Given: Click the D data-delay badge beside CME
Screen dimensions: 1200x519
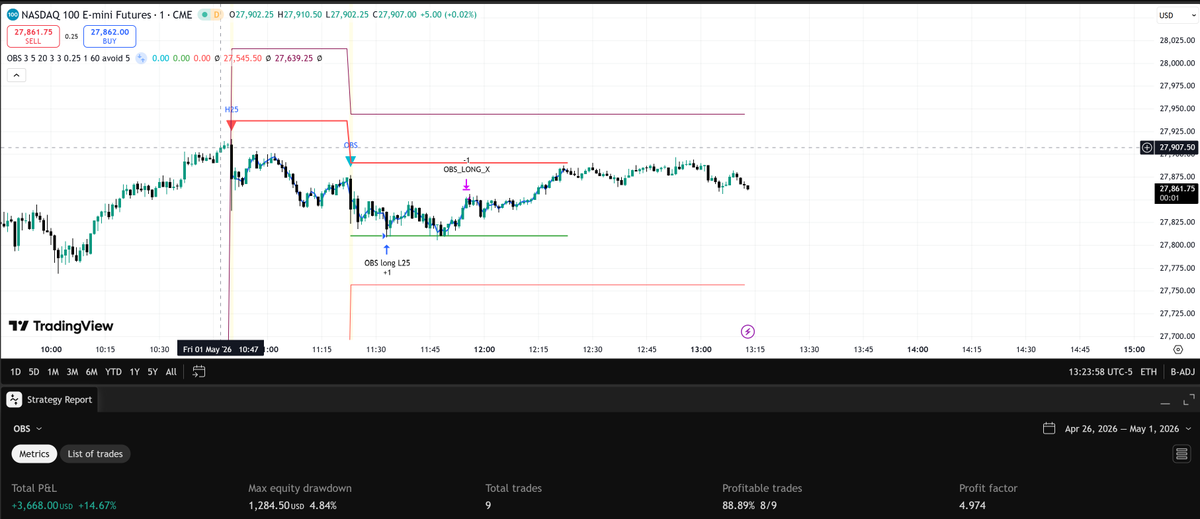Looking at the screenshot, I should pos(217,15).
